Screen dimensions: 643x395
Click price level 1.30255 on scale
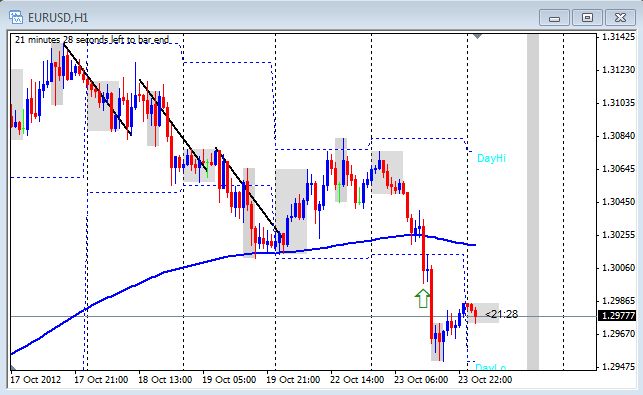tap(618, 235)
